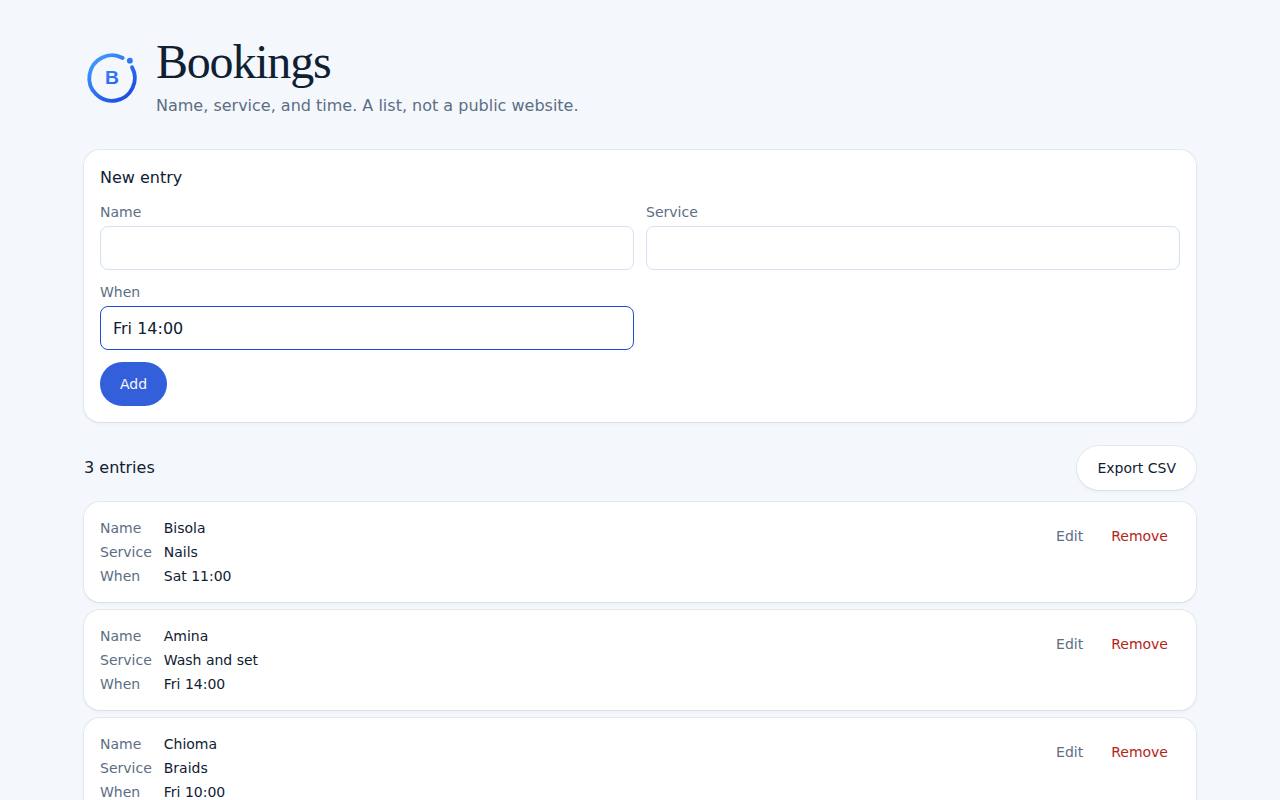This screenshot has height=800, width=1280.
Task: Click the name "Amina" in the list
Action: (x=186, y=636)
